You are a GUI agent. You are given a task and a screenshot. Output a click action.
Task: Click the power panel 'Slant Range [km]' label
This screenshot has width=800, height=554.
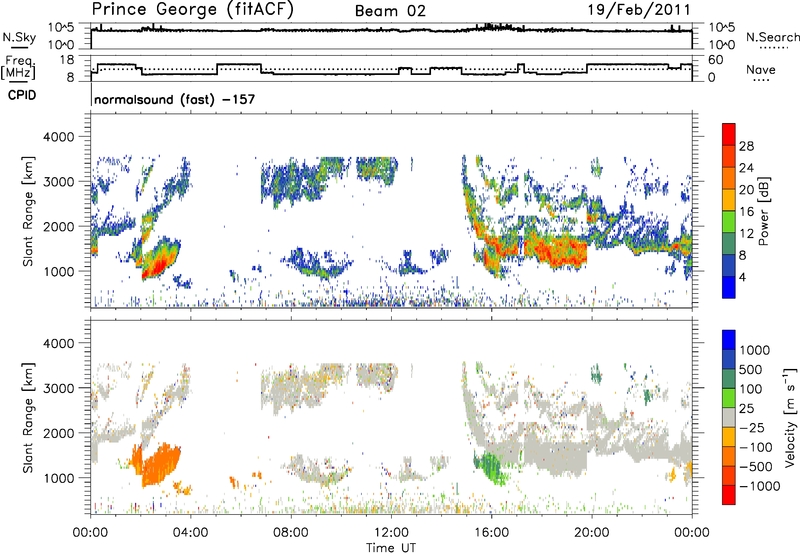[x=28, y=211]
